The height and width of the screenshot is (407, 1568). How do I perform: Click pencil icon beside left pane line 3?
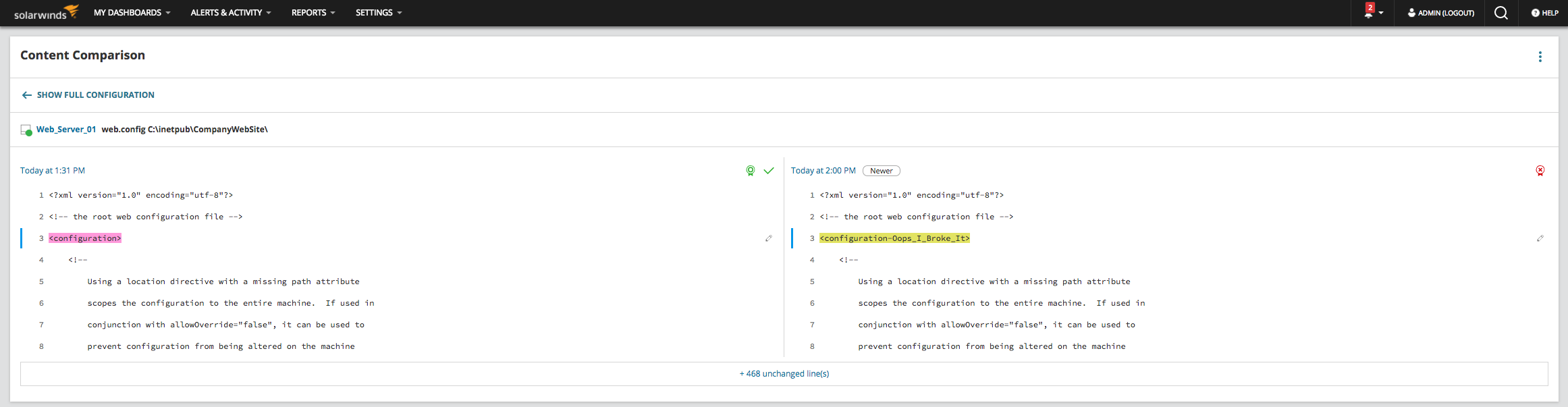(x=769, y=238)
